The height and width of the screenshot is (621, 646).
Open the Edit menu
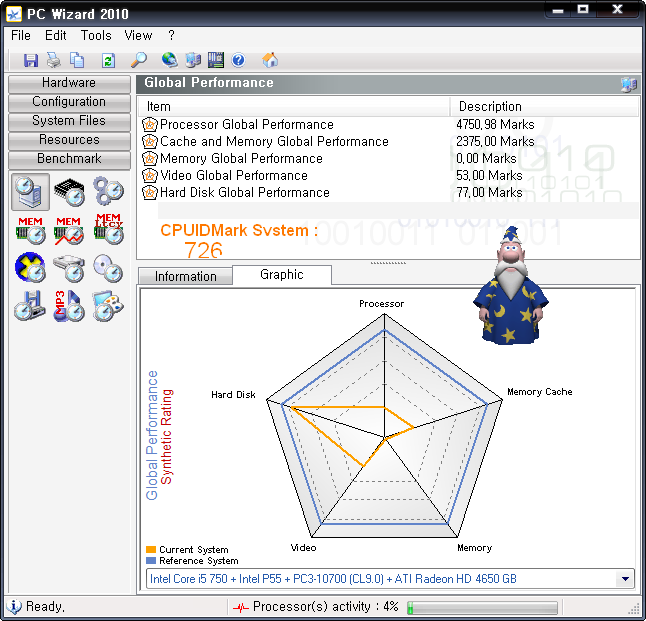(x=56, y=35)
